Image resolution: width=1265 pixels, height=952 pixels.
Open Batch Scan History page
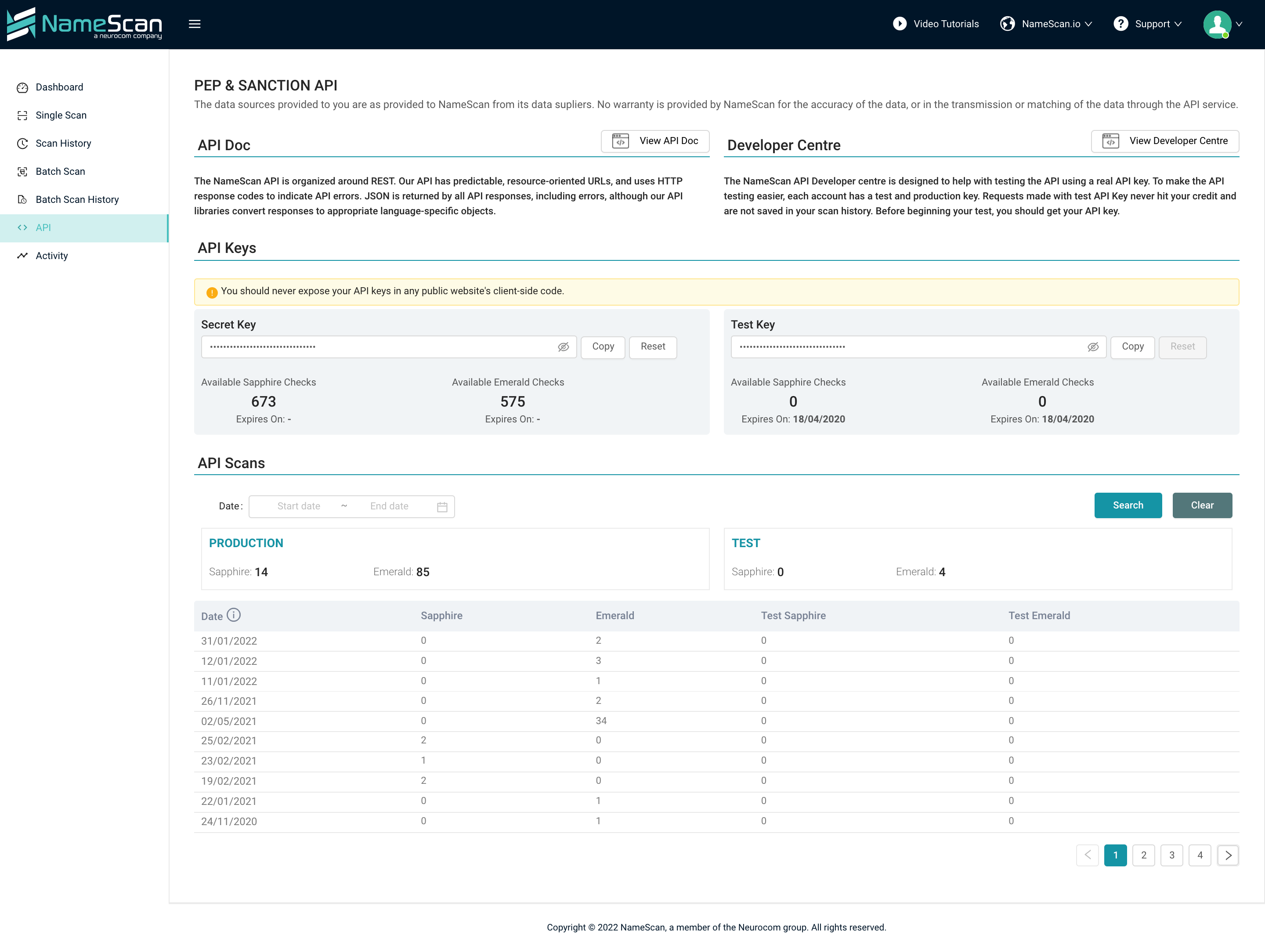[x=84, y=199]
